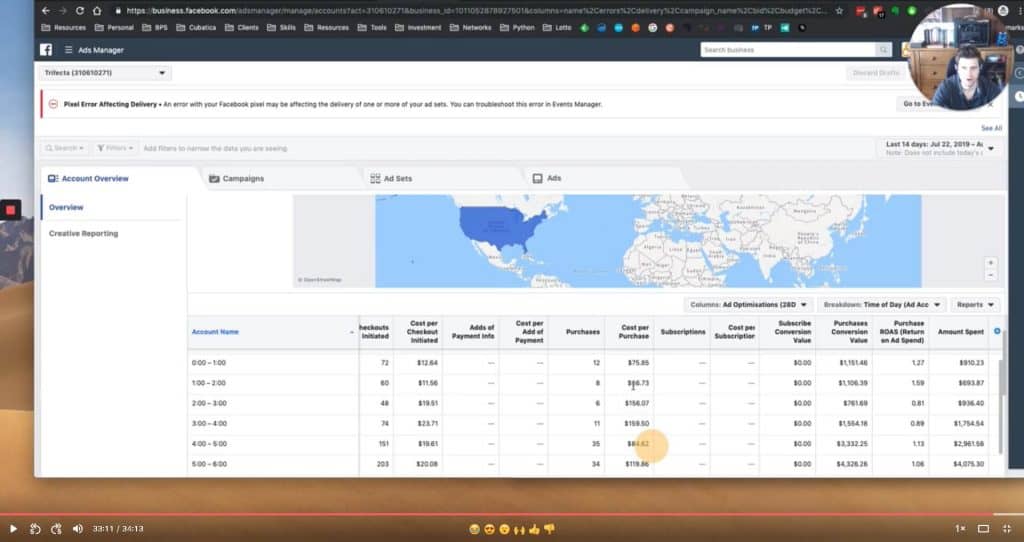Click the See All link

coord(990,128)
